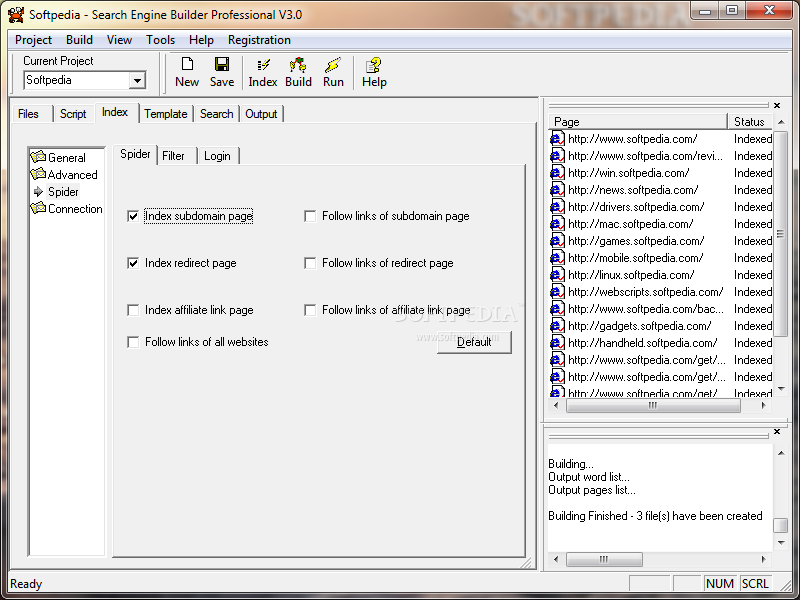Image resolution: width=800 pixels, height=600 pixels.
Task: Click the Build toolbar icon
Action: tap(298, 65)
